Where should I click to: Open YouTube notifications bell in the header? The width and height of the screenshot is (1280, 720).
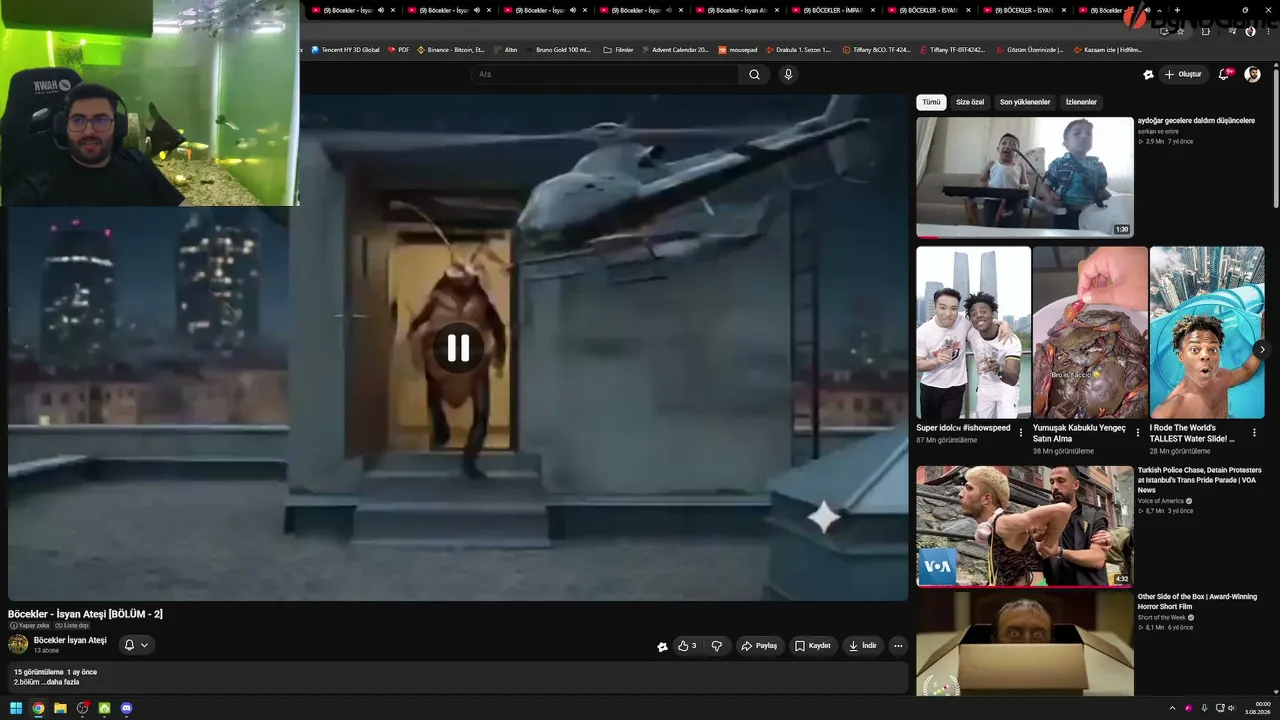coord(1223,74)
